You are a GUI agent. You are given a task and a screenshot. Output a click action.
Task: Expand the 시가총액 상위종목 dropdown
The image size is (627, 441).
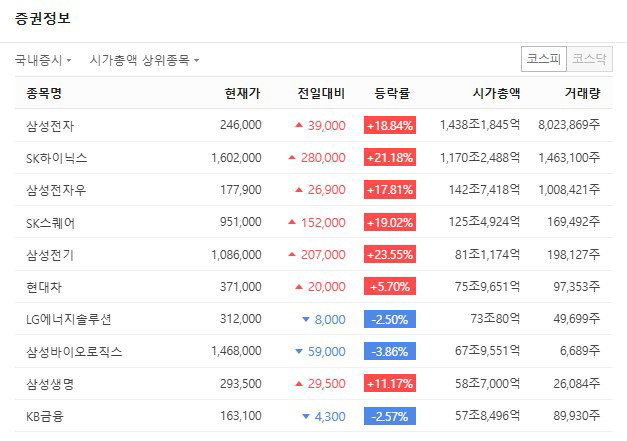pos(144,60)
